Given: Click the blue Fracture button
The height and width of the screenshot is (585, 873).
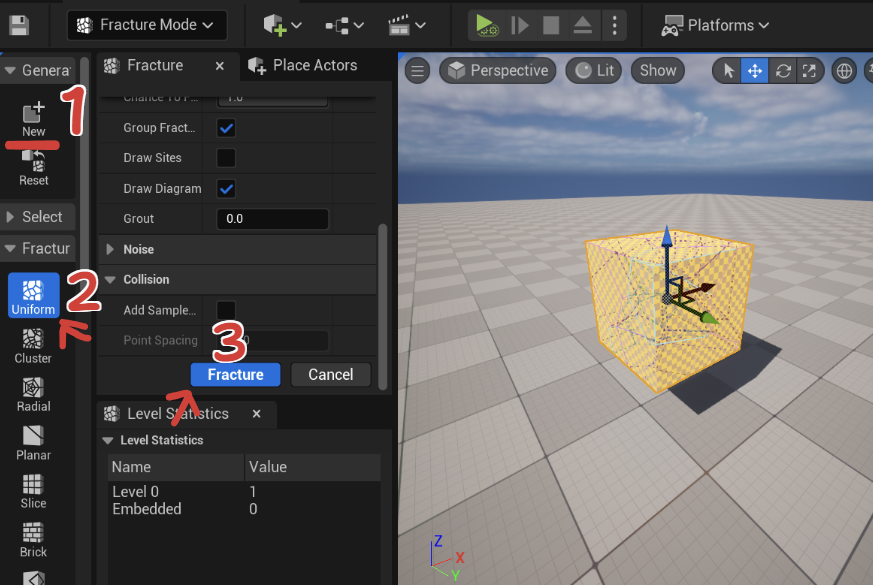Looking at the screenshot, I should pyautogui.click(x=236, y=375).
